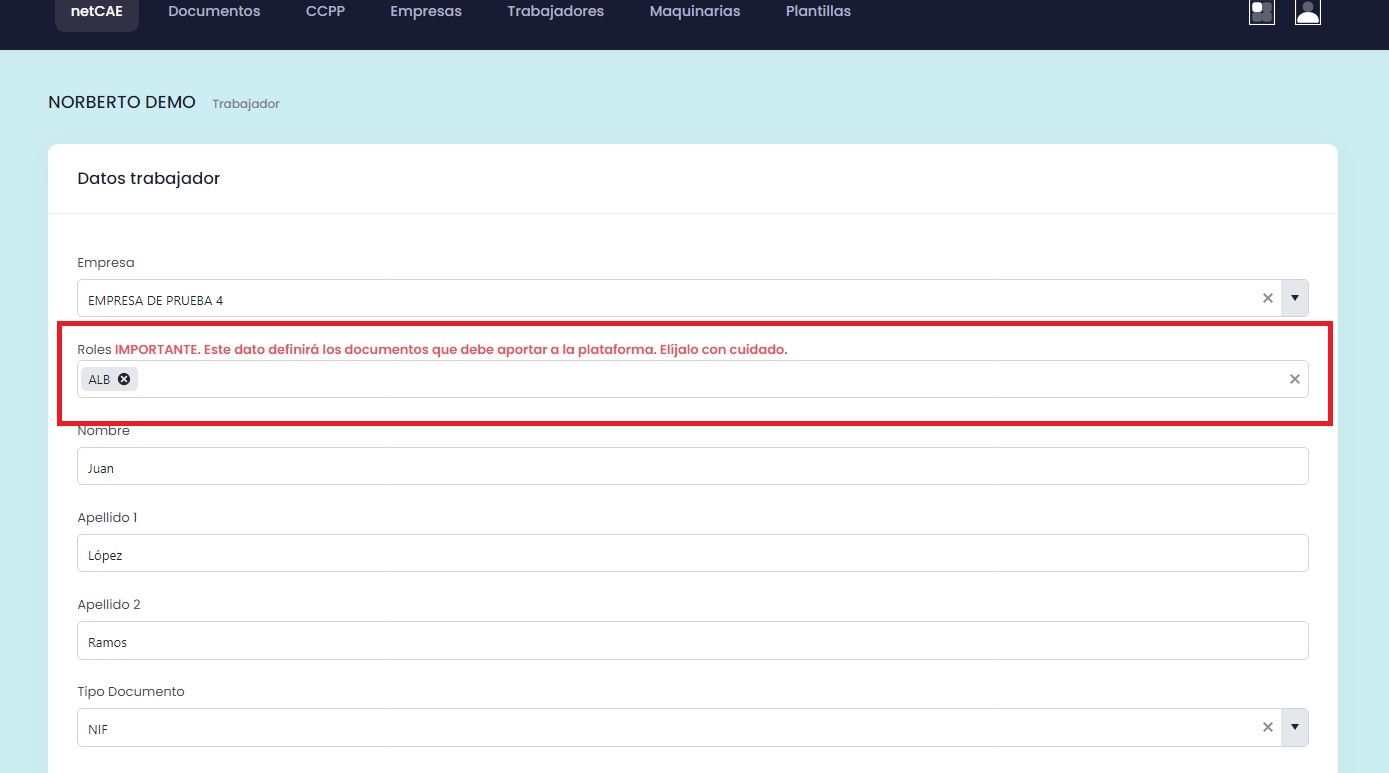Clear all selected Roles

coord(1294,379)
